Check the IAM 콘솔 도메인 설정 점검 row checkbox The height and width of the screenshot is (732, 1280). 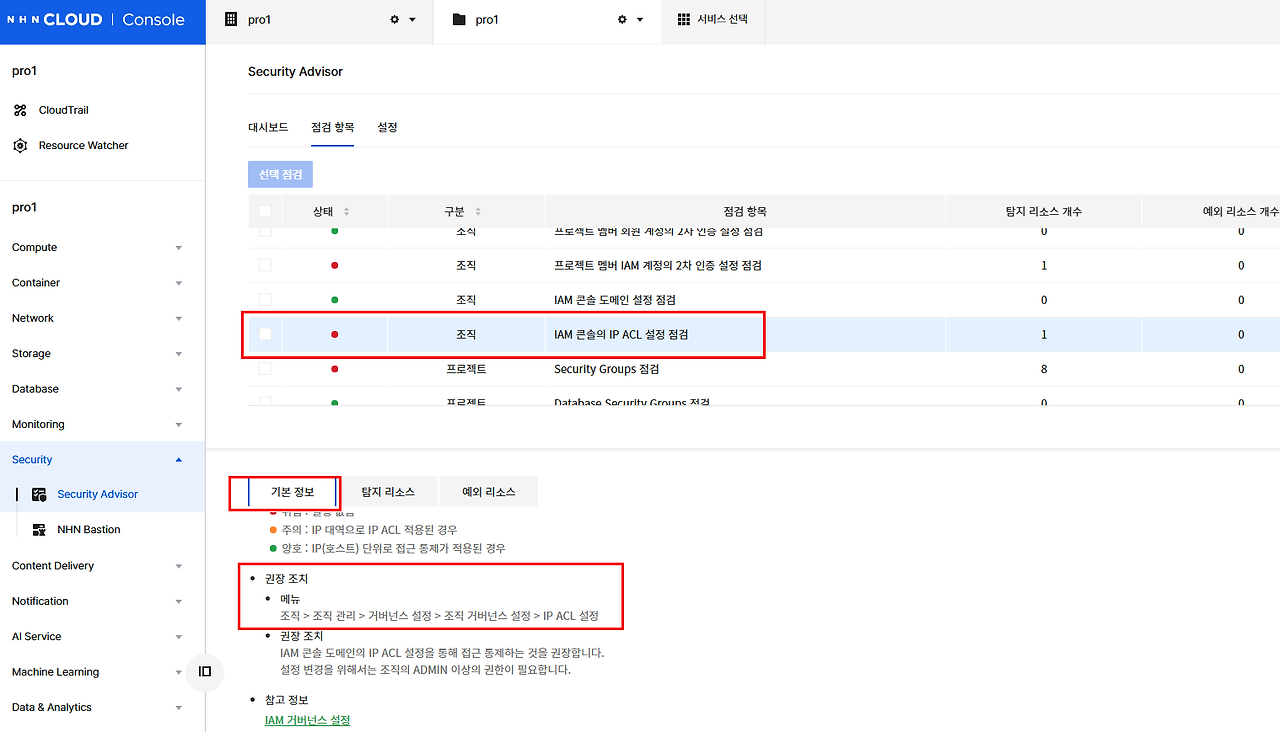coord(265,300)
